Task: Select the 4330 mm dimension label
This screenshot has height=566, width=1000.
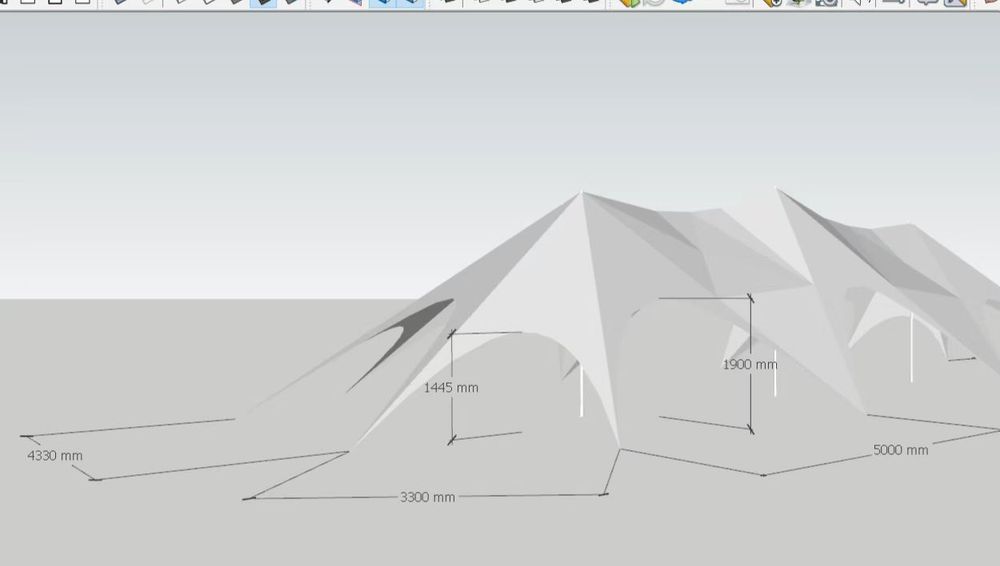Action: tap(55, 456)
